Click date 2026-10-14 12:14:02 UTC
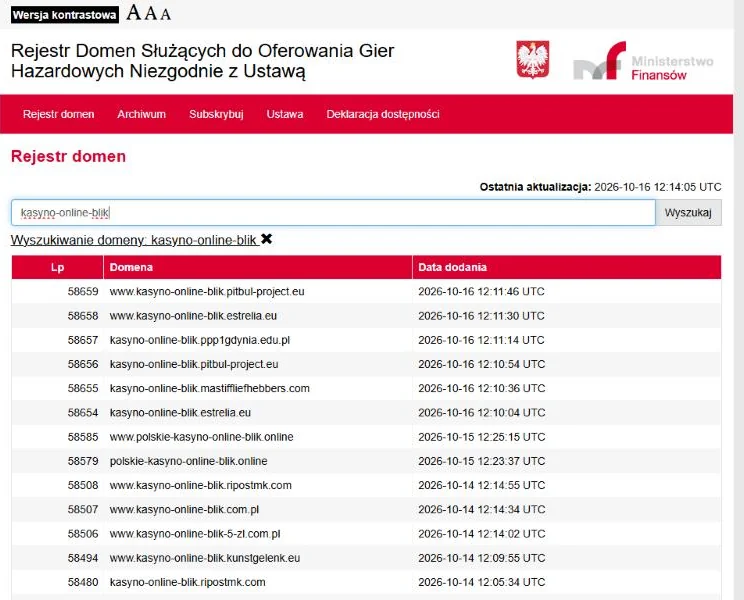Image resolution: width=744 pixels, height=600 pixels. click(482, 534)
